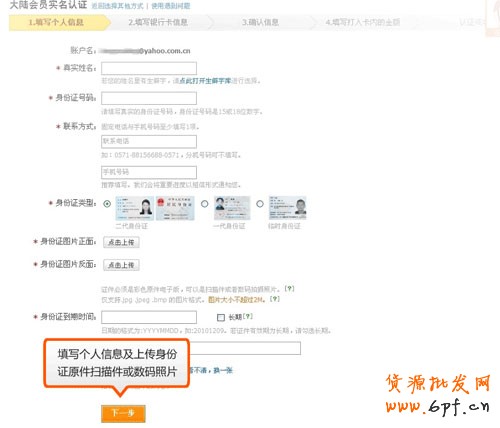
Task: Open the 使用遇到问题 help link
Action: pyautogui.click(x=171, y=6)
